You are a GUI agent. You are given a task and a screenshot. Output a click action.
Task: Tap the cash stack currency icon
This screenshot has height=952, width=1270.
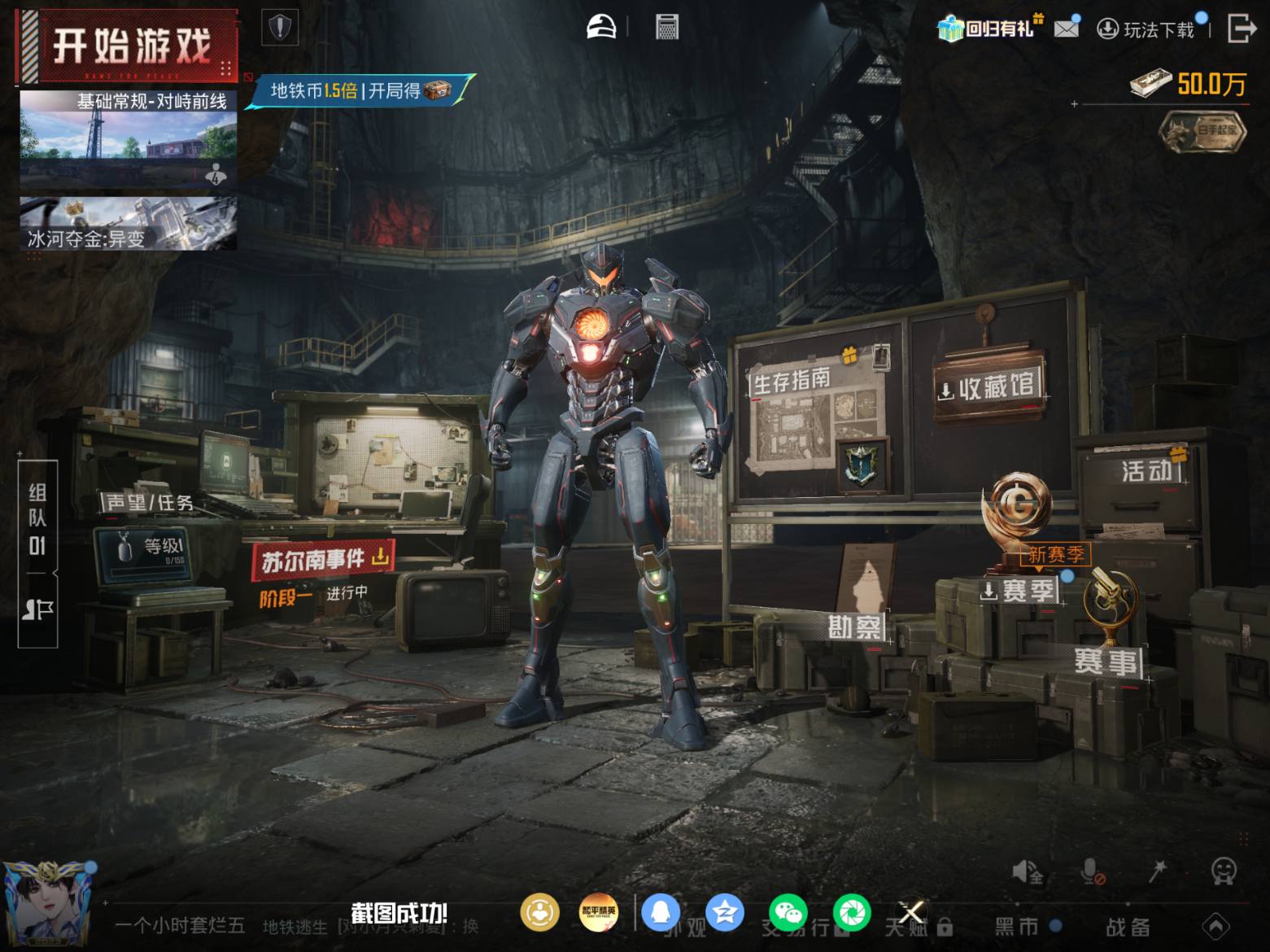coord(1150,83)
